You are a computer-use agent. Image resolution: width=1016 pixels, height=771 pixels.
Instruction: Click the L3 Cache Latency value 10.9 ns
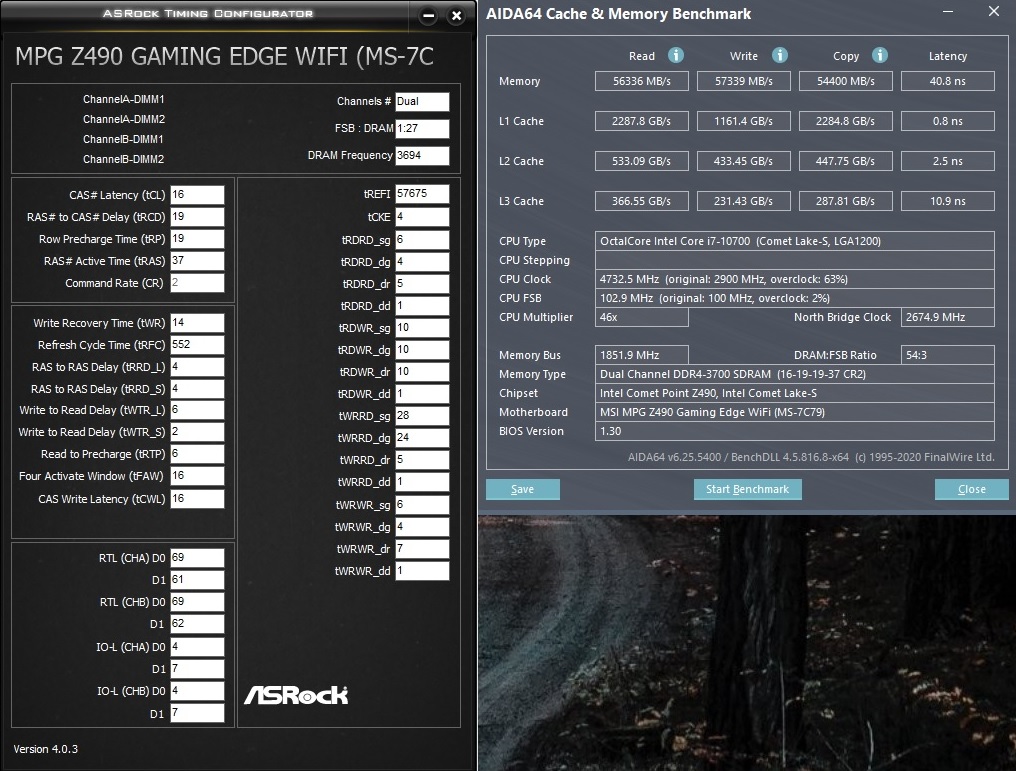pyautogui.click(x=947, y=201)
